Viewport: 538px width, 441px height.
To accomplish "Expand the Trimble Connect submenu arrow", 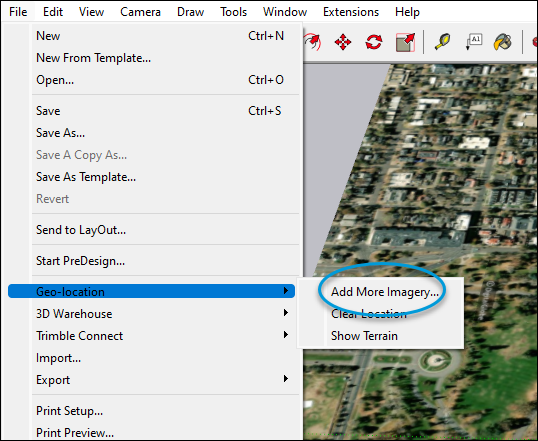I will 285,335.
